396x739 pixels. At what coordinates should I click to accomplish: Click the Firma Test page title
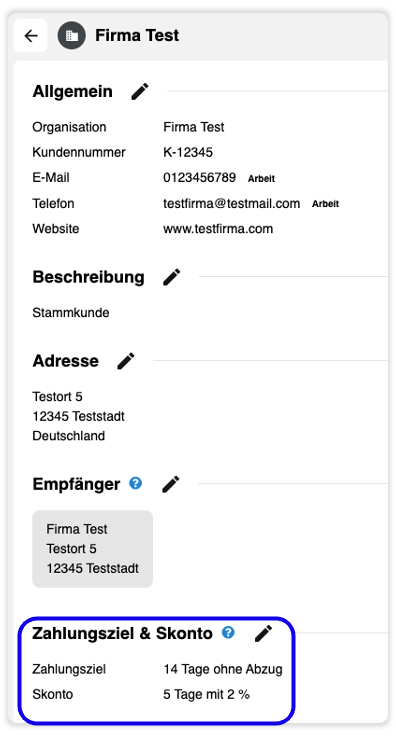[x=137, y=36]
